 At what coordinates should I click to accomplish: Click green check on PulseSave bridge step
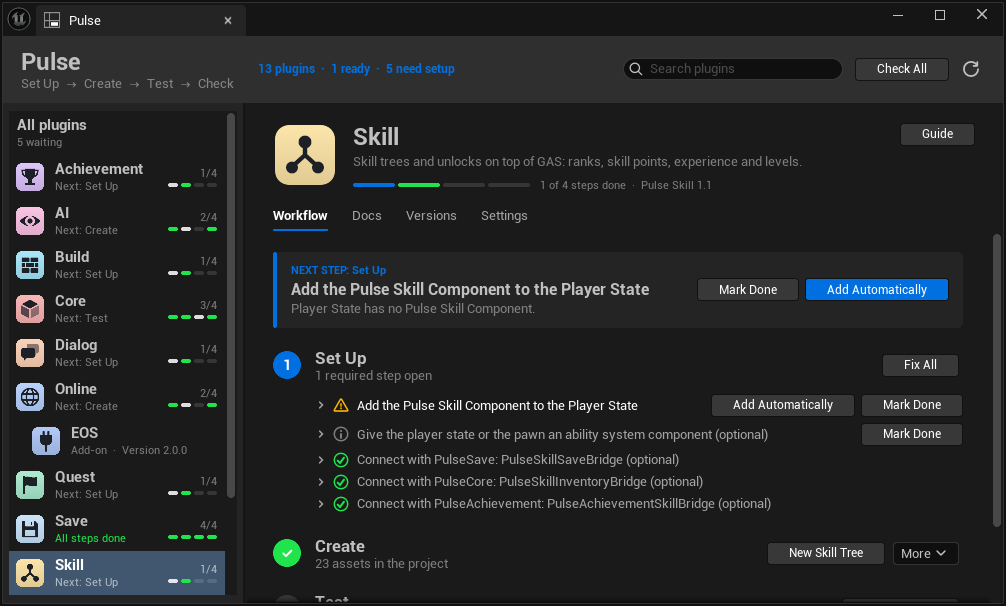[341, 460]
